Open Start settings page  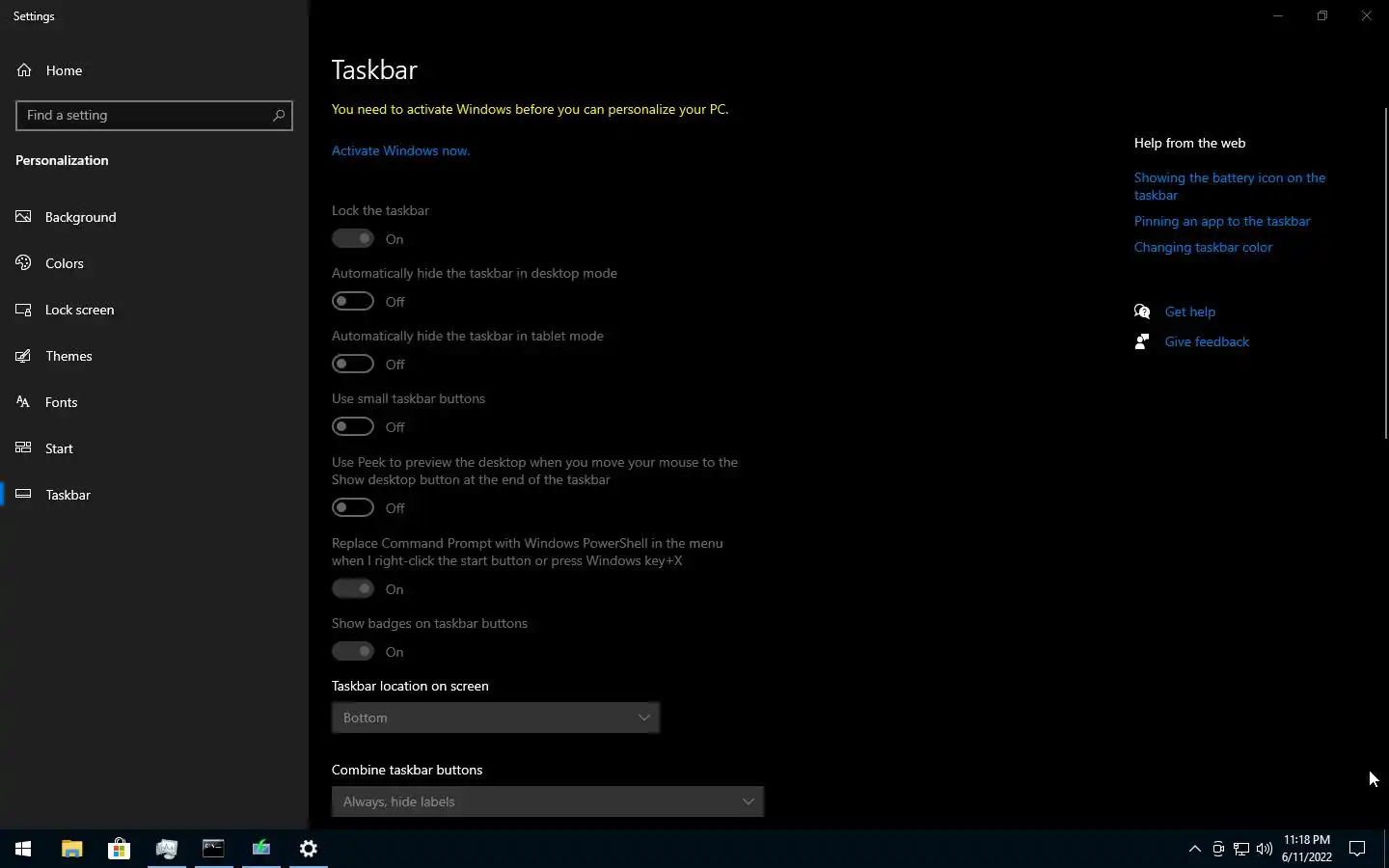(x=154, y=448)
